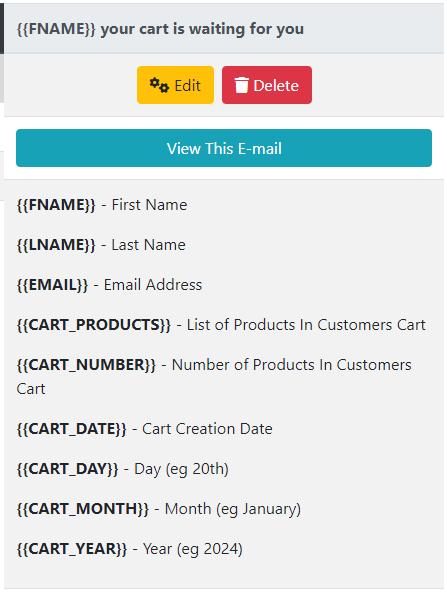
Task: Click the Edit button label
Action: (x=187, y=86)
